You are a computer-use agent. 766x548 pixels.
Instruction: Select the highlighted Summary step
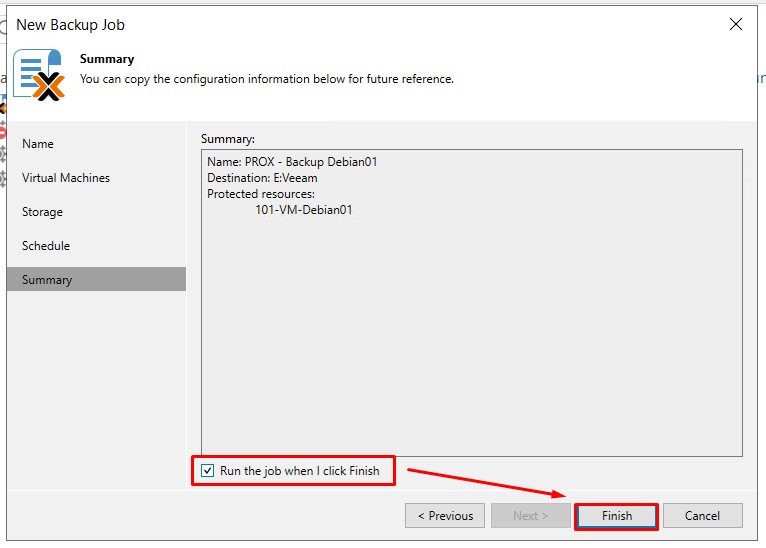(47, 280)
